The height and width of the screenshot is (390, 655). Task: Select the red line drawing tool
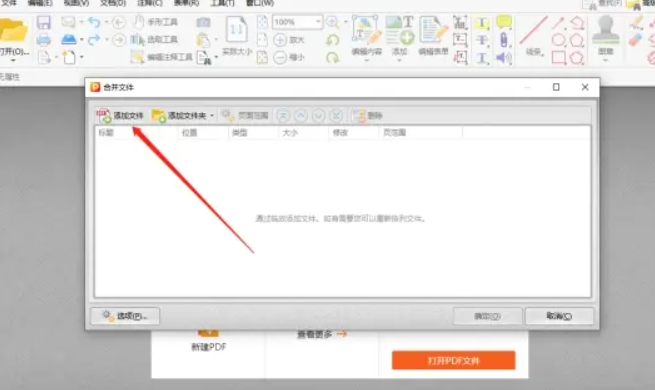(533, 31)
